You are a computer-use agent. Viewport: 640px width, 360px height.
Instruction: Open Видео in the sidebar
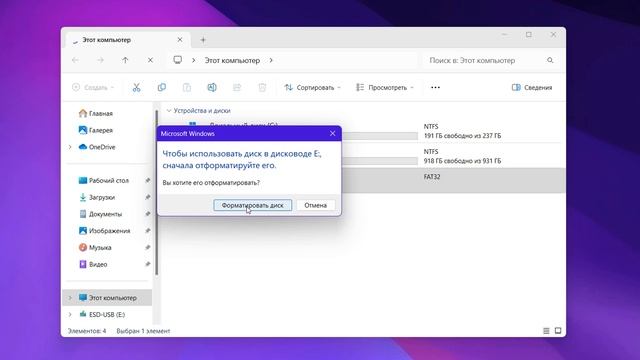[98, 264]
